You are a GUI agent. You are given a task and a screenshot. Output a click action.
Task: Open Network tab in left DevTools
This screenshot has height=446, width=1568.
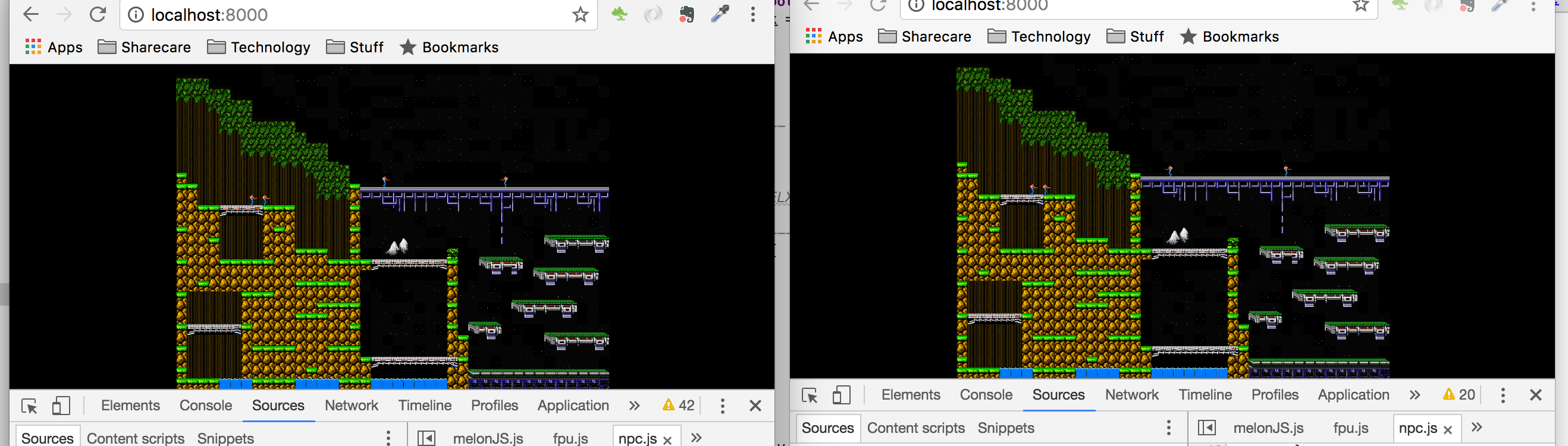351,406
